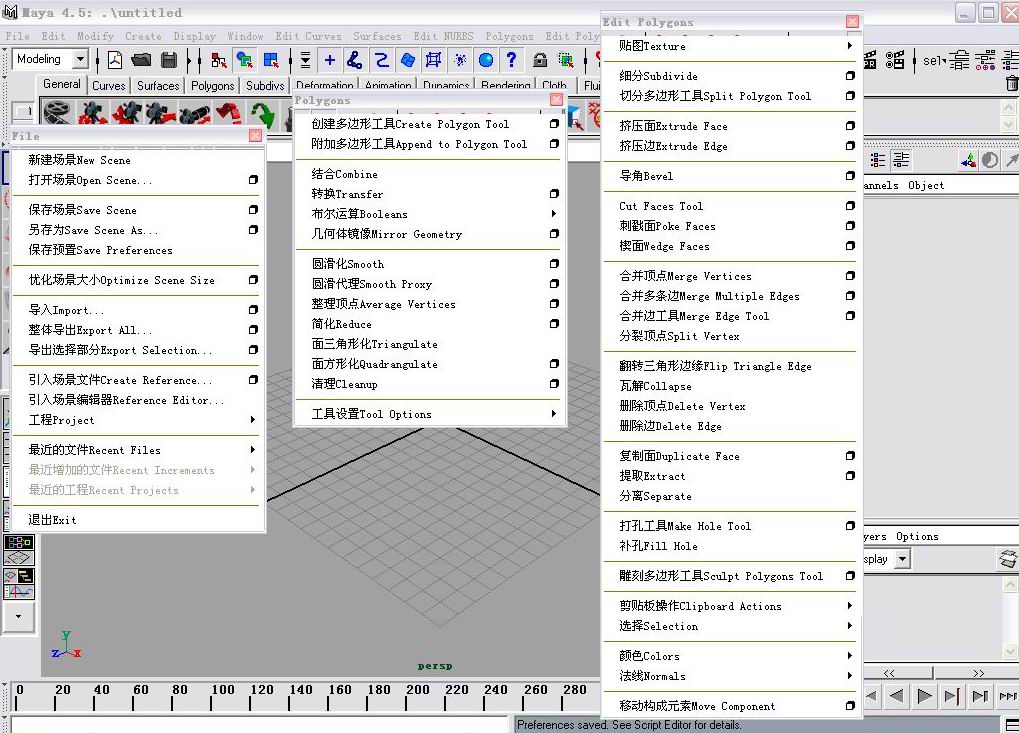Click the question mark miscellaneous mask icon
The height and width of the screenshot is (733, 1019).
511,60
